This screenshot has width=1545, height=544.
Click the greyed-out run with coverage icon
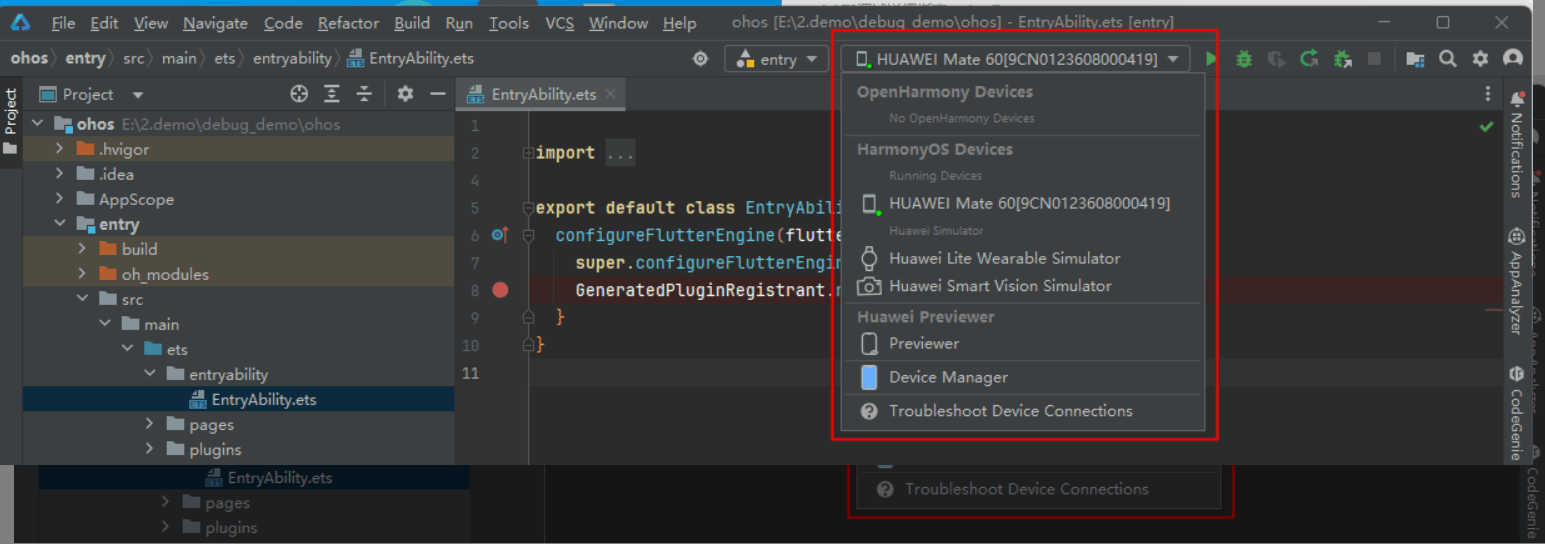(x=1276, y=59)
